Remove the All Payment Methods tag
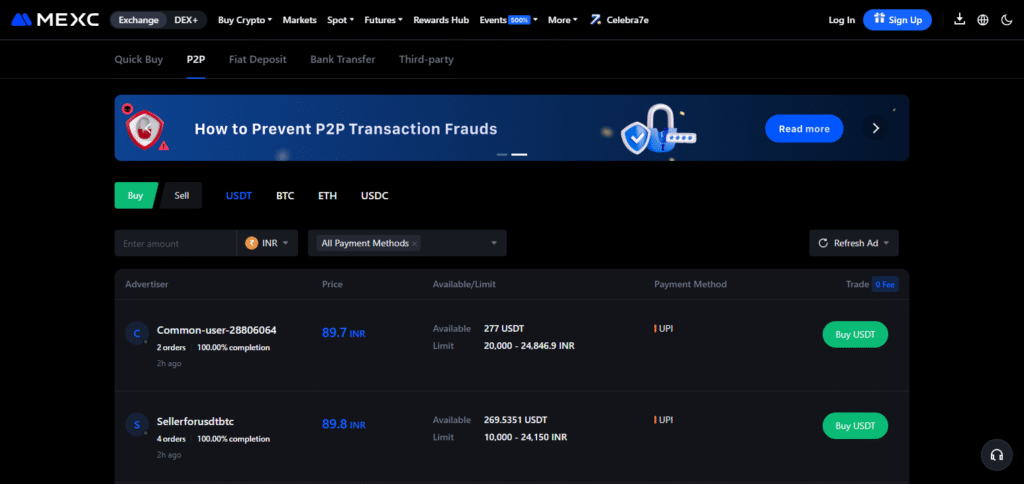 [x=415, y=244]
